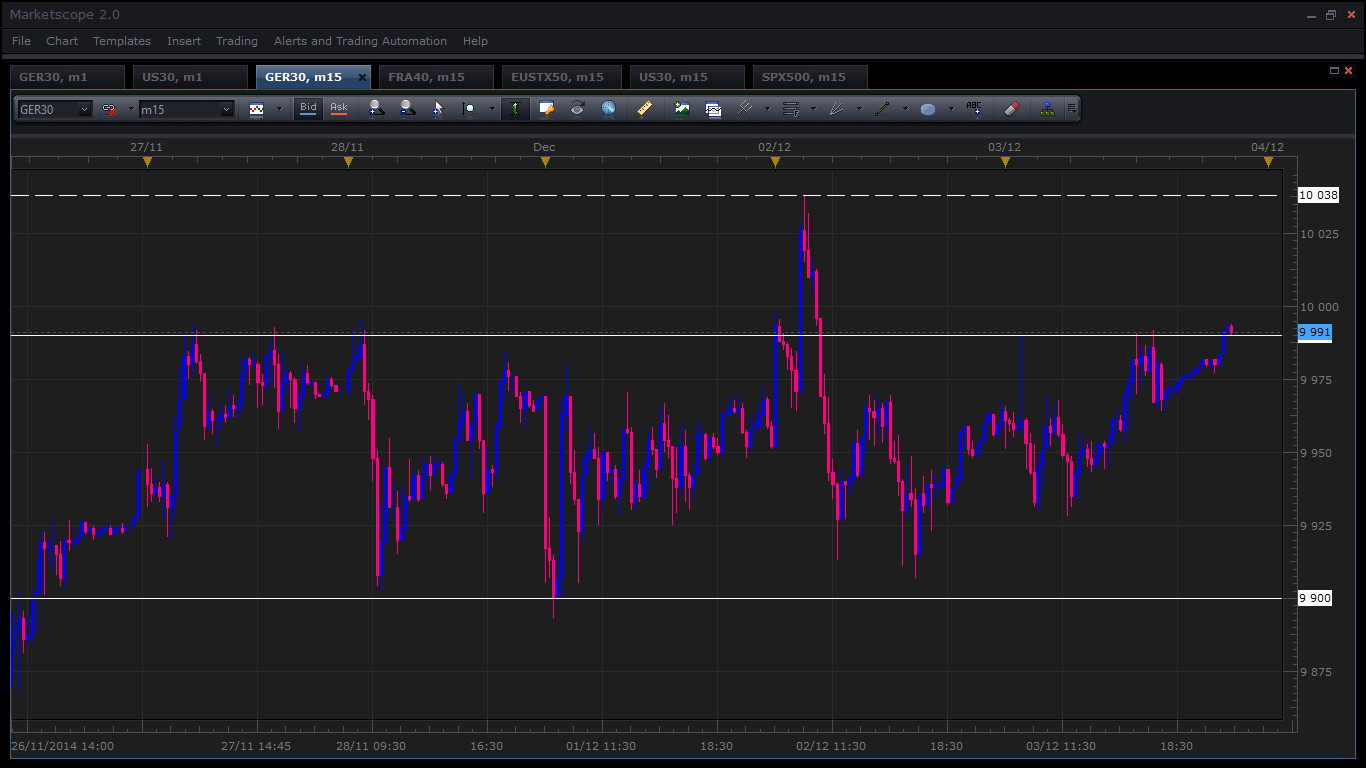The image size is (1366, 768).
Task: Click the 02/12 date marker triangle
Action: point(775,162)
